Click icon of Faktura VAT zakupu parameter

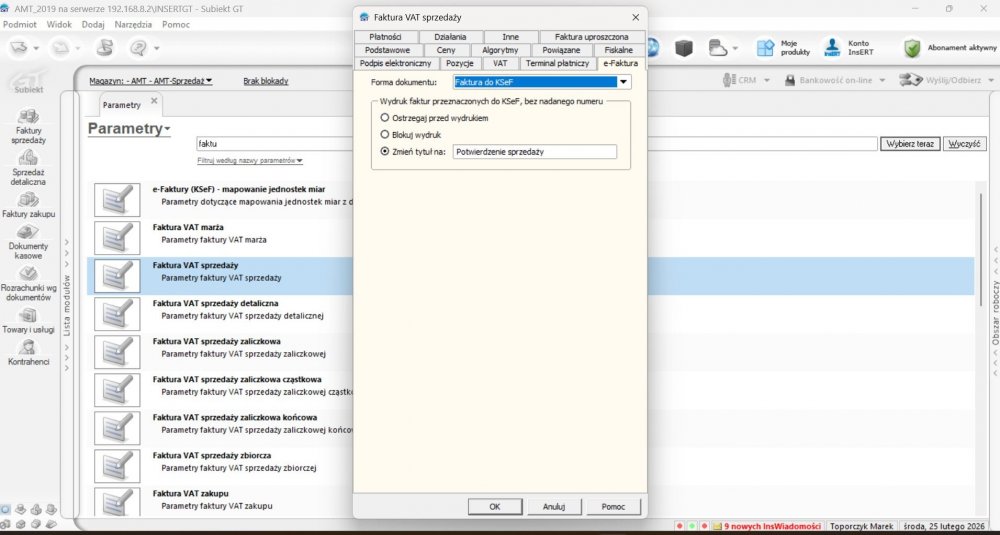(117, 502)
